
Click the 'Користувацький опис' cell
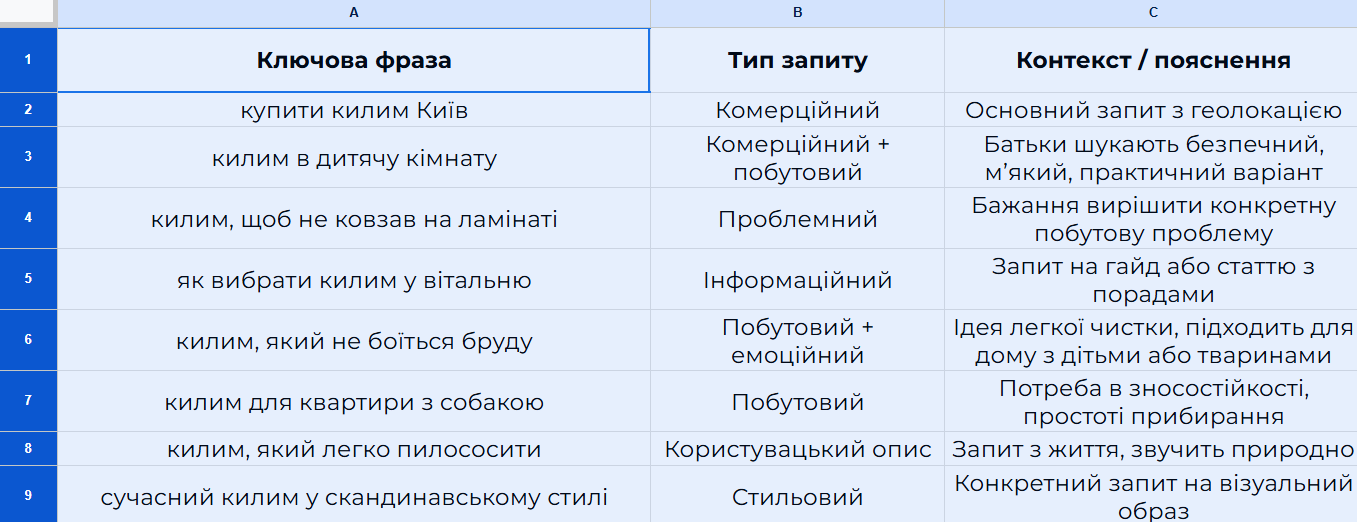[797, 450]
